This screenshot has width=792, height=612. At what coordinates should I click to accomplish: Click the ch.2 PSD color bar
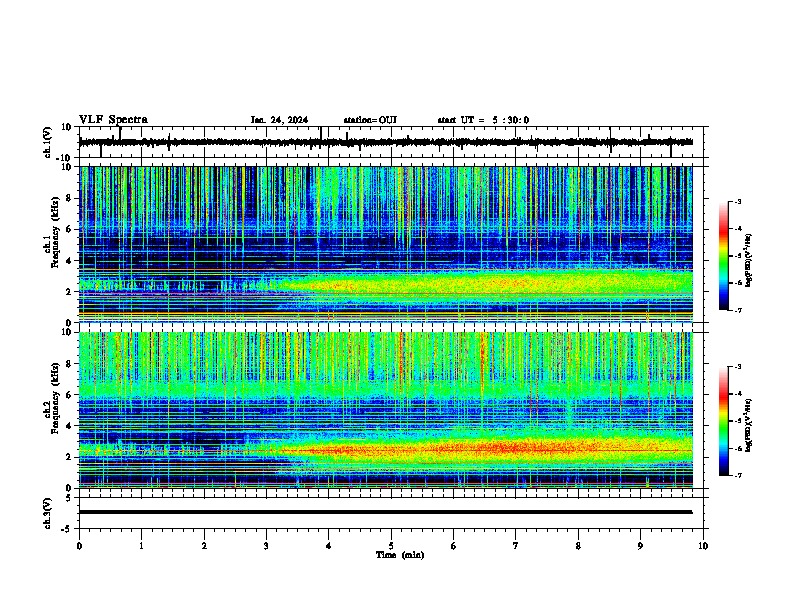point(724,421)
